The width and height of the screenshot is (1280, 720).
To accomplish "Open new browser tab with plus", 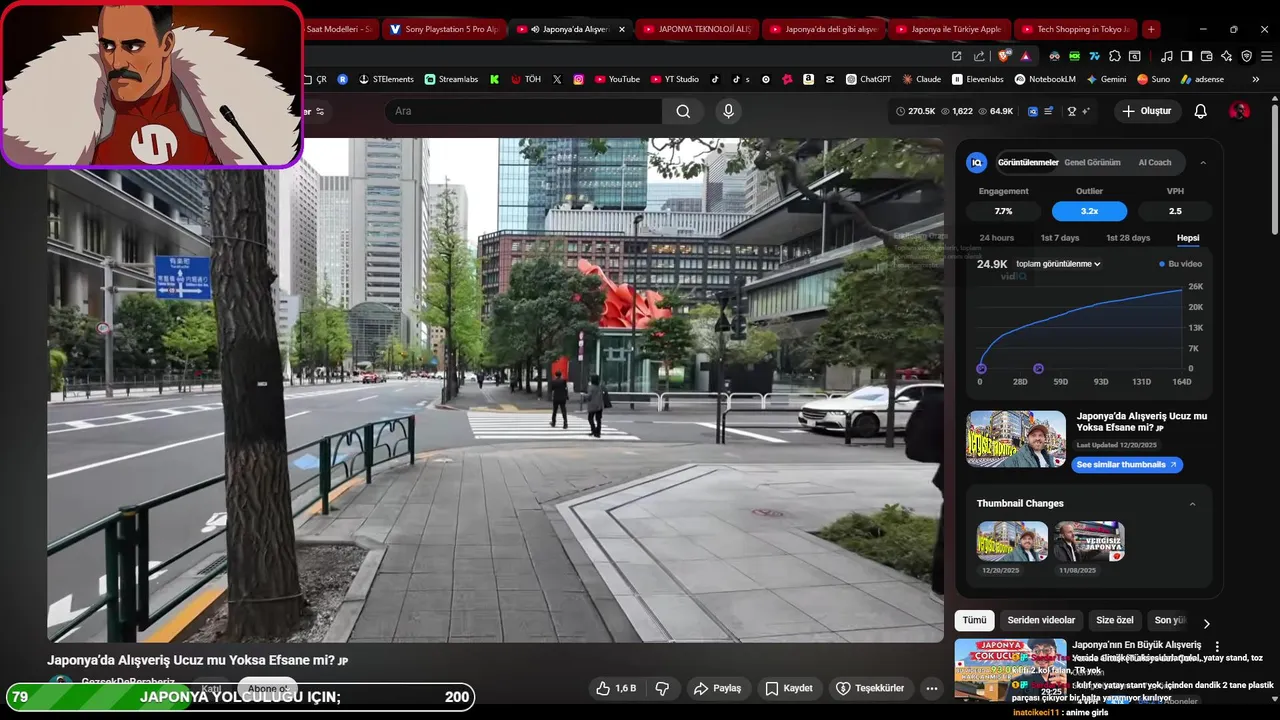I will (1151, 29).
